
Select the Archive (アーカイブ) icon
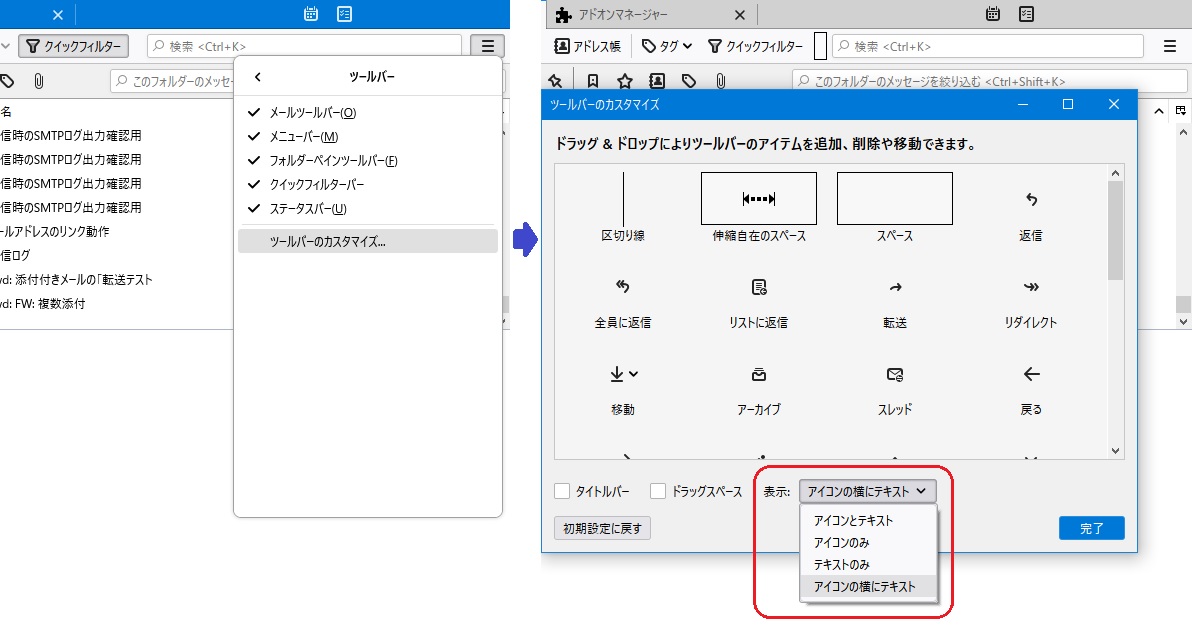point(758,375)
